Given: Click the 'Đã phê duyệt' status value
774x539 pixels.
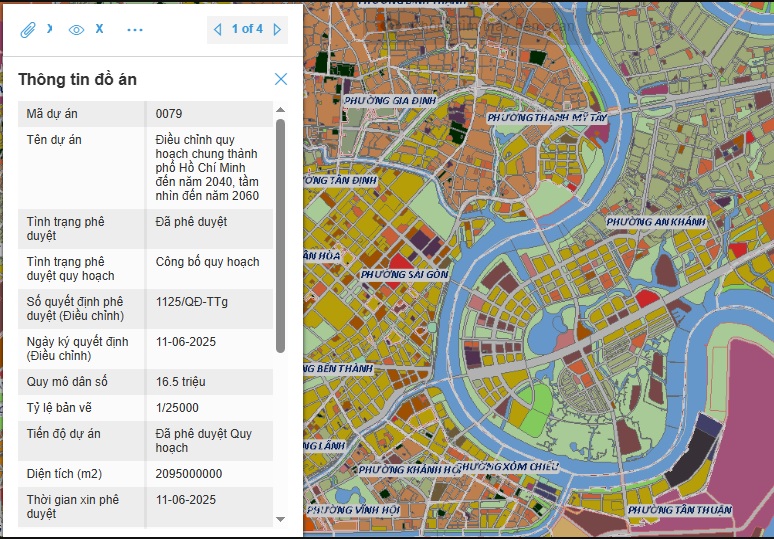Looking at the screenshot, I should coord(191,222).
